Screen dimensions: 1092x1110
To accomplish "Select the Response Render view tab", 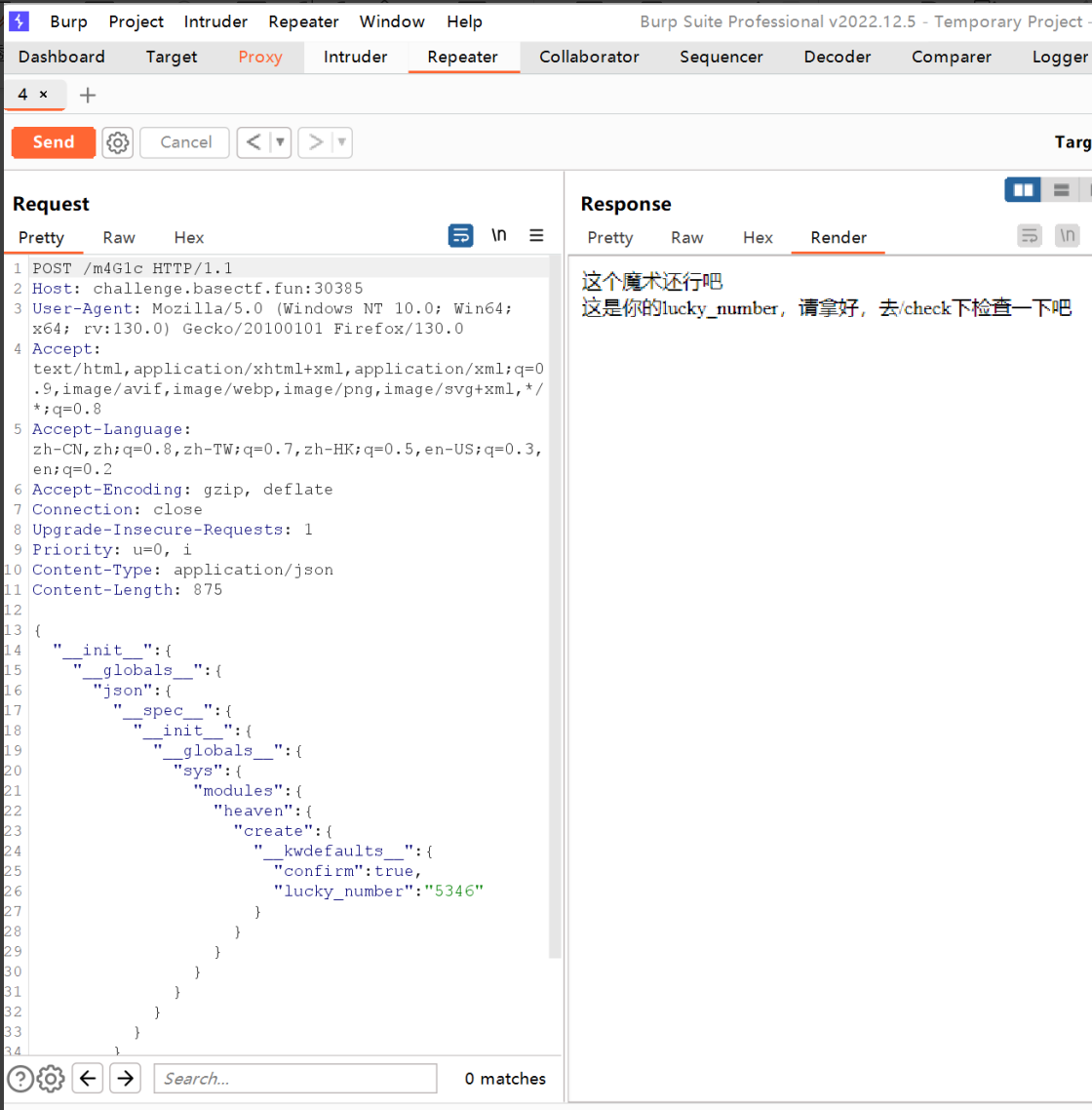I will tap(838, 238).
